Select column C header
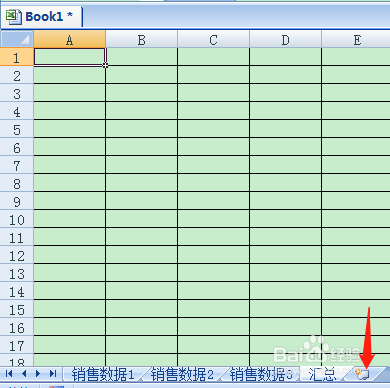 pos(213,39)
